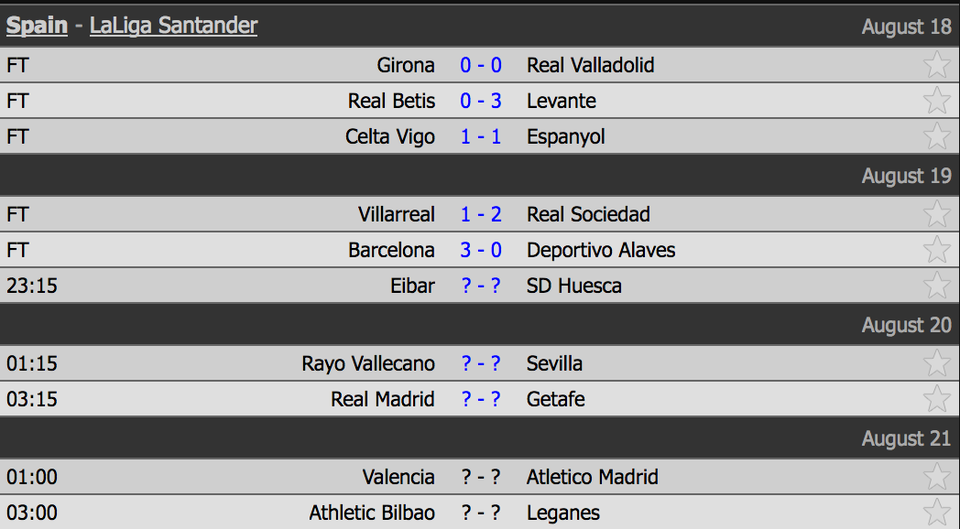Toggle star for Athletic Bilbao vs Leganes
This screenshot has height=529, width=960.
[937, 512]
